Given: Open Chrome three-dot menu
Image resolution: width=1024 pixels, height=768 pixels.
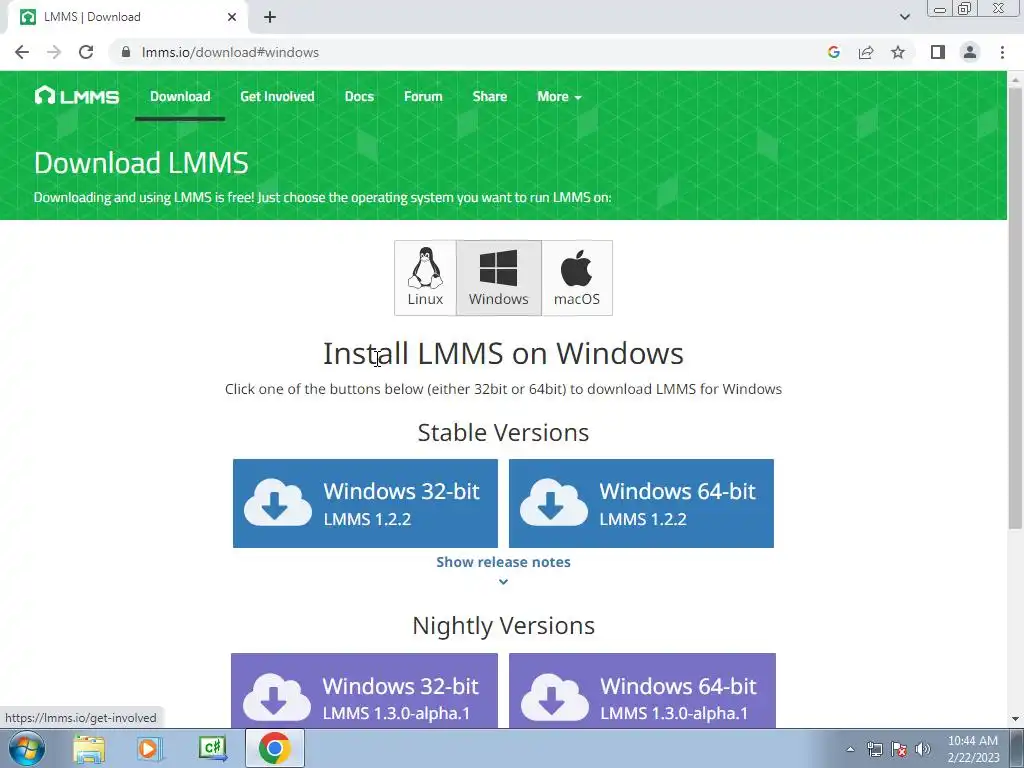Looking at the screenshot, I should coord(1002,52).
